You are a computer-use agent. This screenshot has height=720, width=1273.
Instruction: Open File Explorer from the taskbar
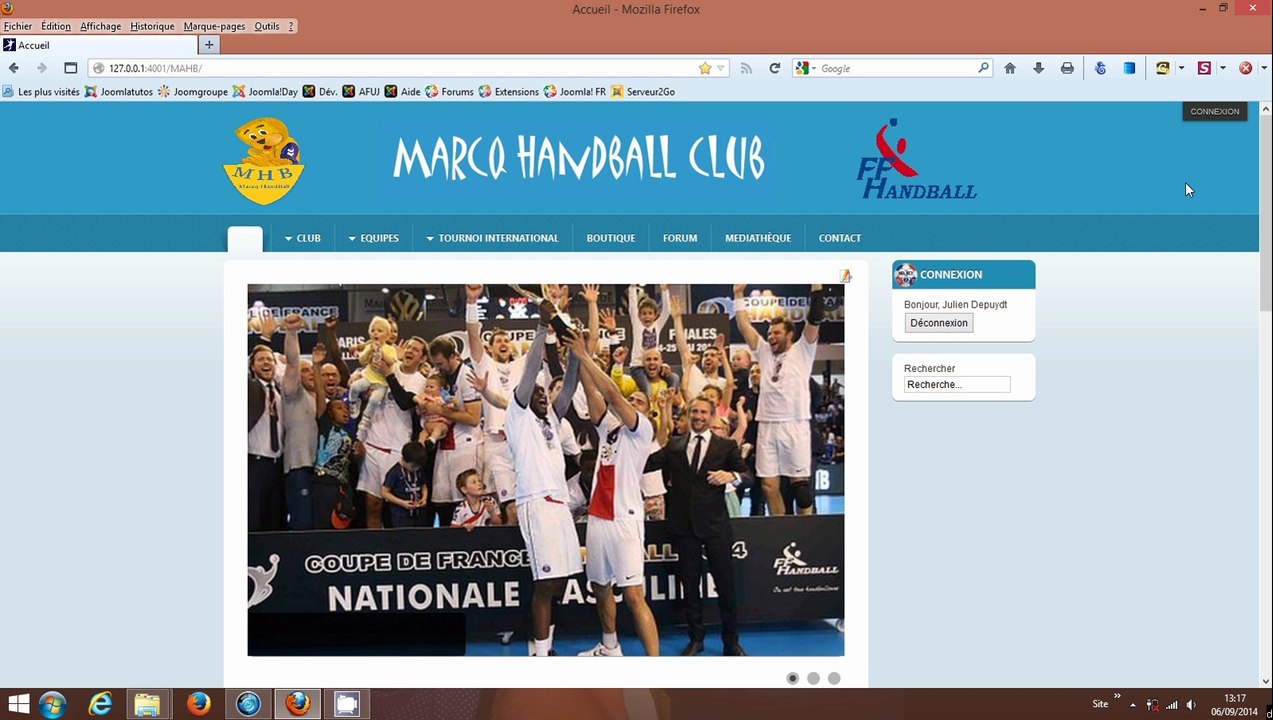(147, 704)
